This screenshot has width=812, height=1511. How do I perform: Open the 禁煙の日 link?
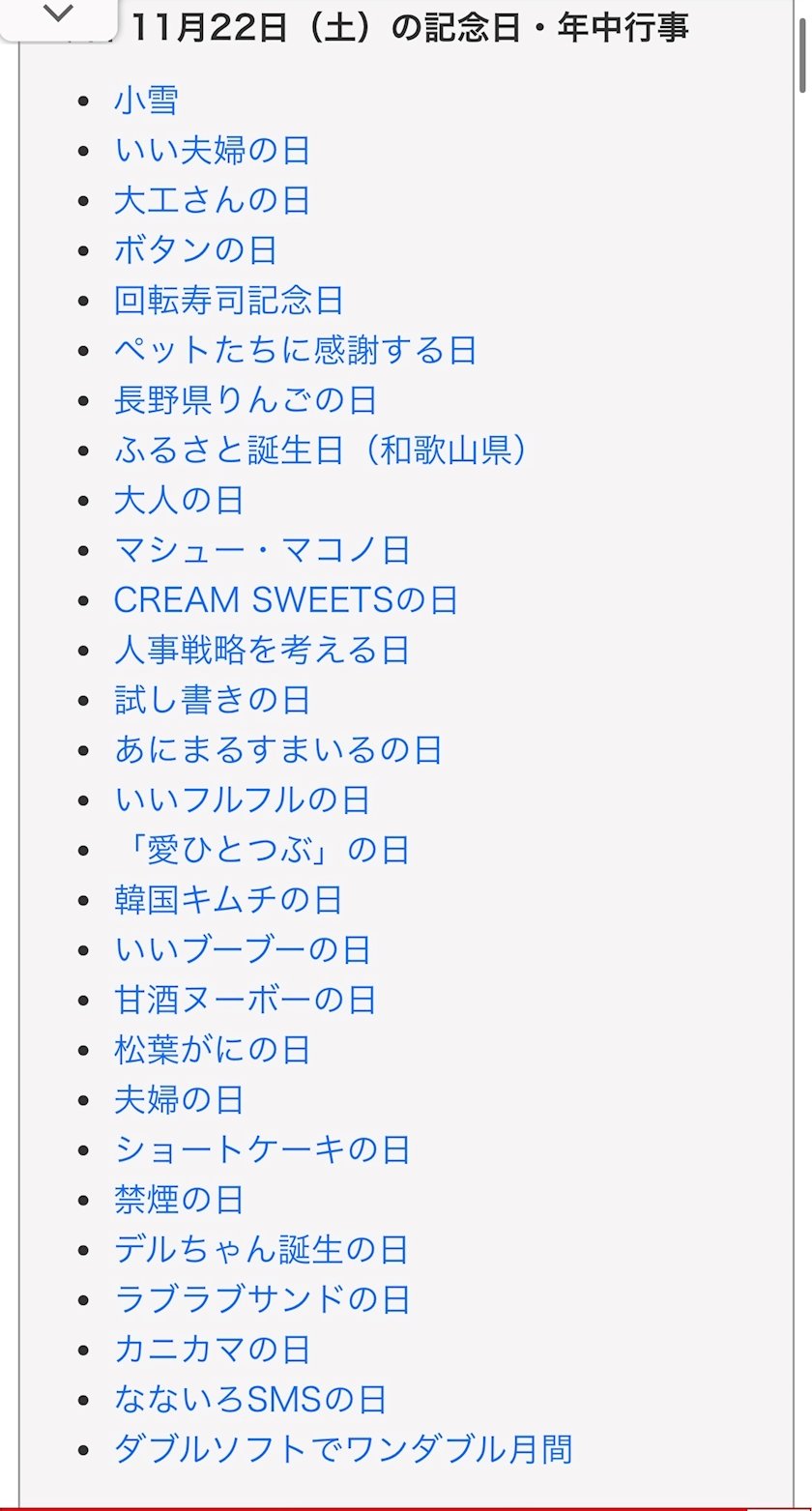click(179, 1200)
